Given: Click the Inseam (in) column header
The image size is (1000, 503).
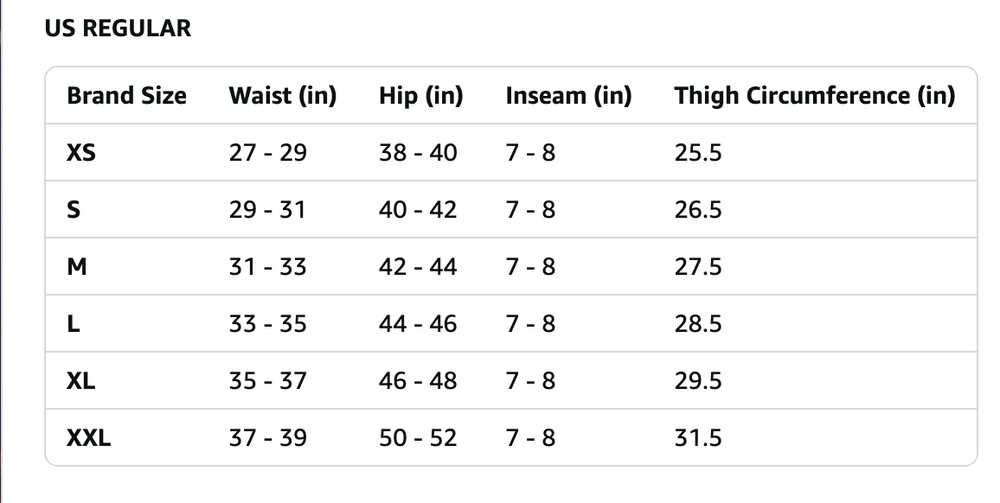Looking at the screenshot, I should 569,96.
